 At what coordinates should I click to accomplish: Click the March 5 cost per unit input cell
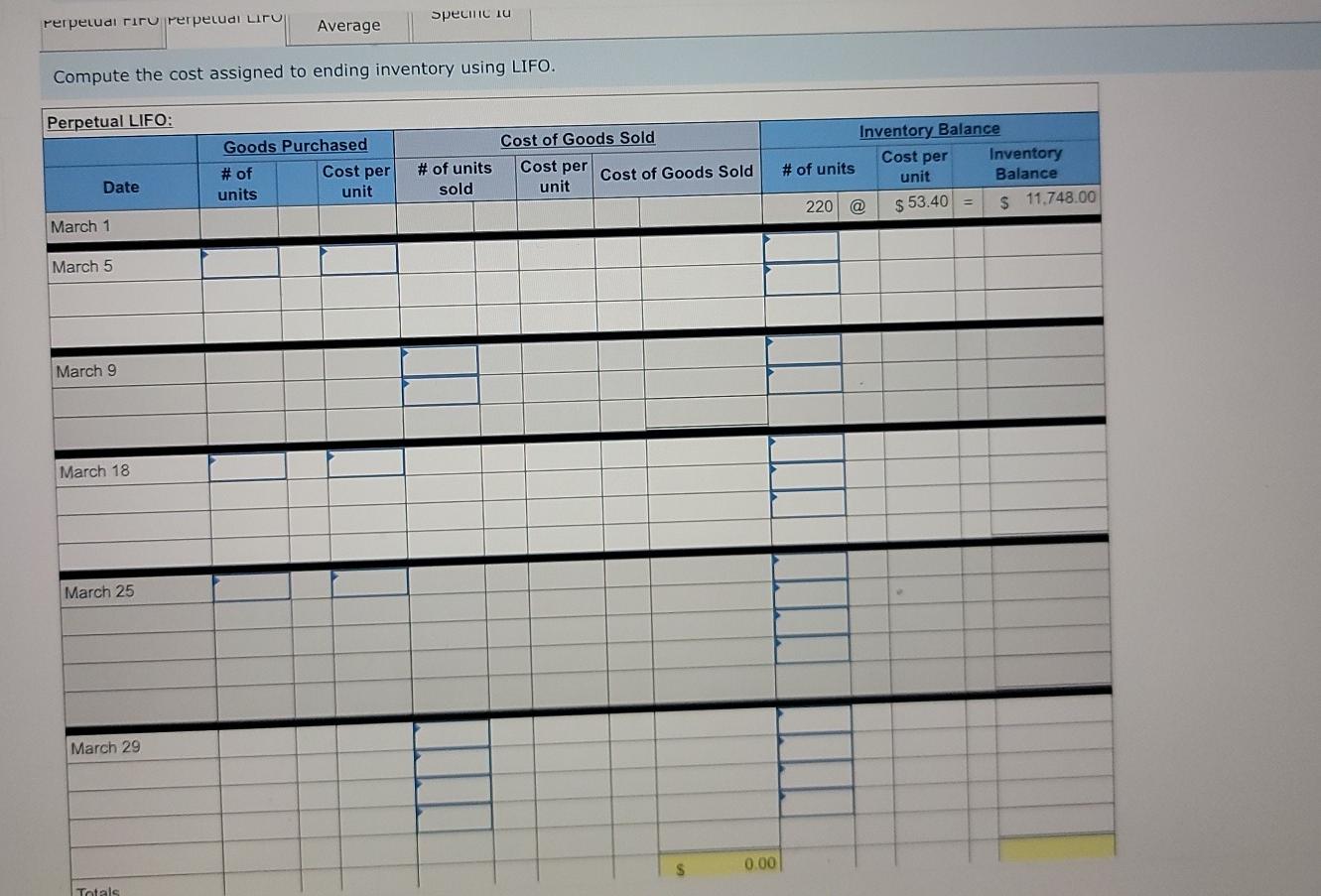point(358,262)
